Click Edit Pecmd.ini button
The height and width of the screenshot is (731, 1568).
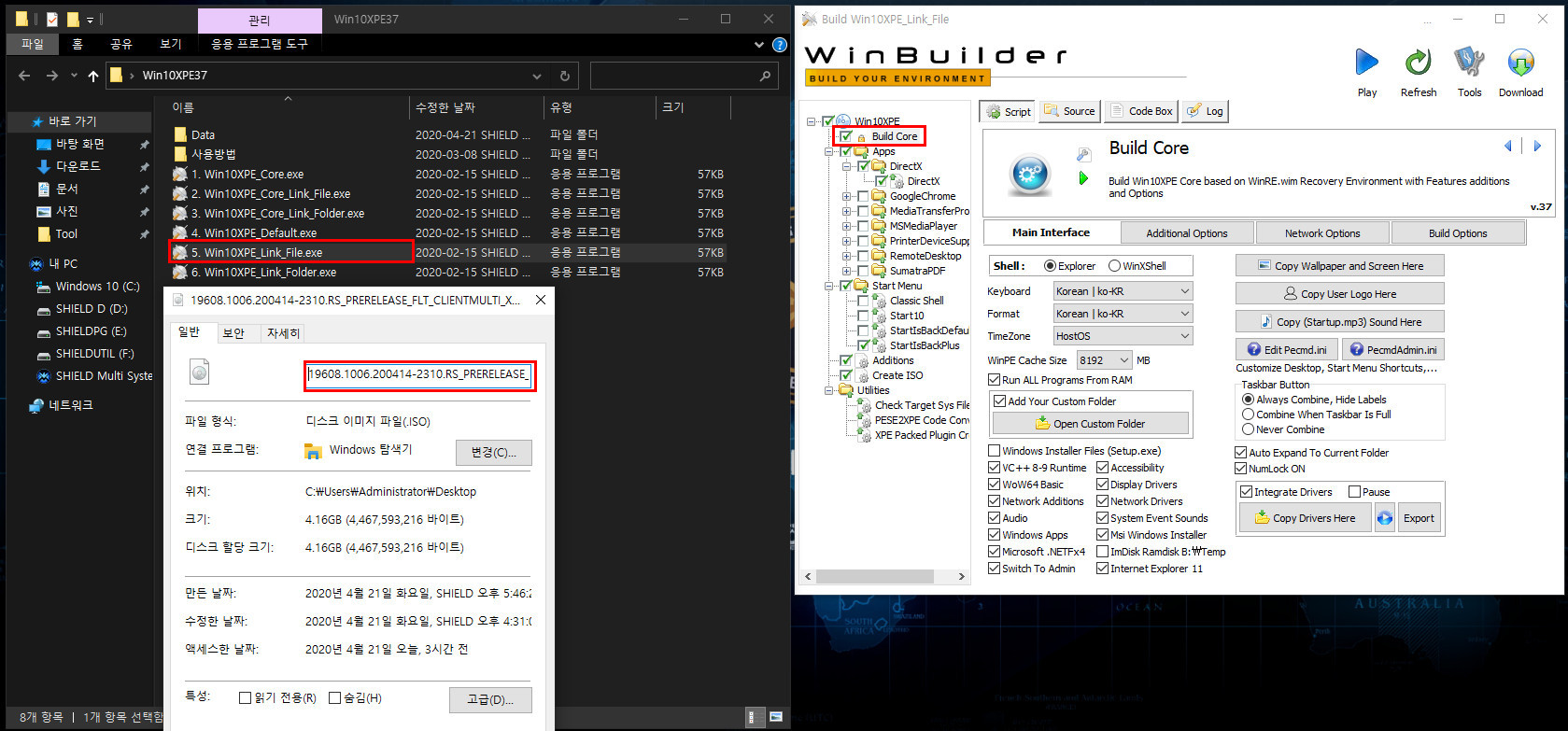tap(1286, 350)
